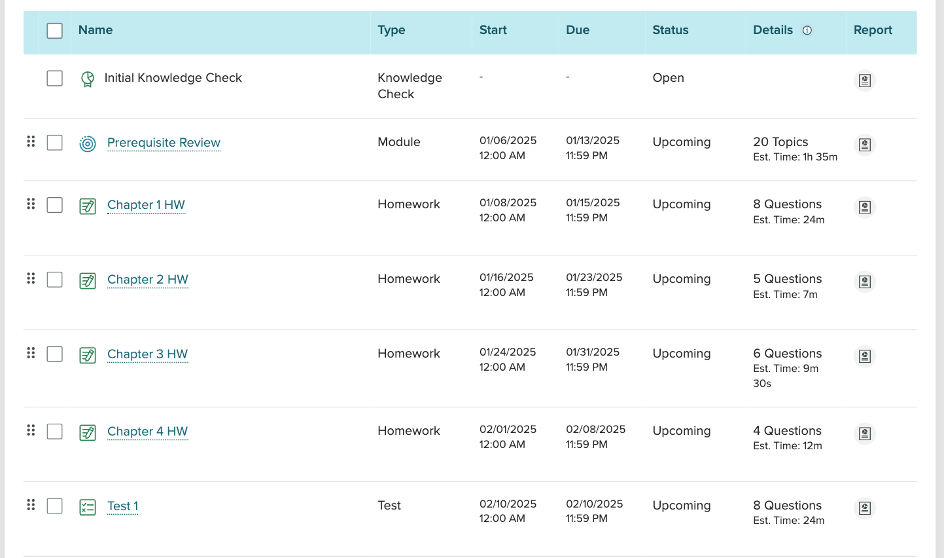Click the Chapter 4 HW homework icon
The width and height of the screenshot is (944, 558).
point(88,432)
